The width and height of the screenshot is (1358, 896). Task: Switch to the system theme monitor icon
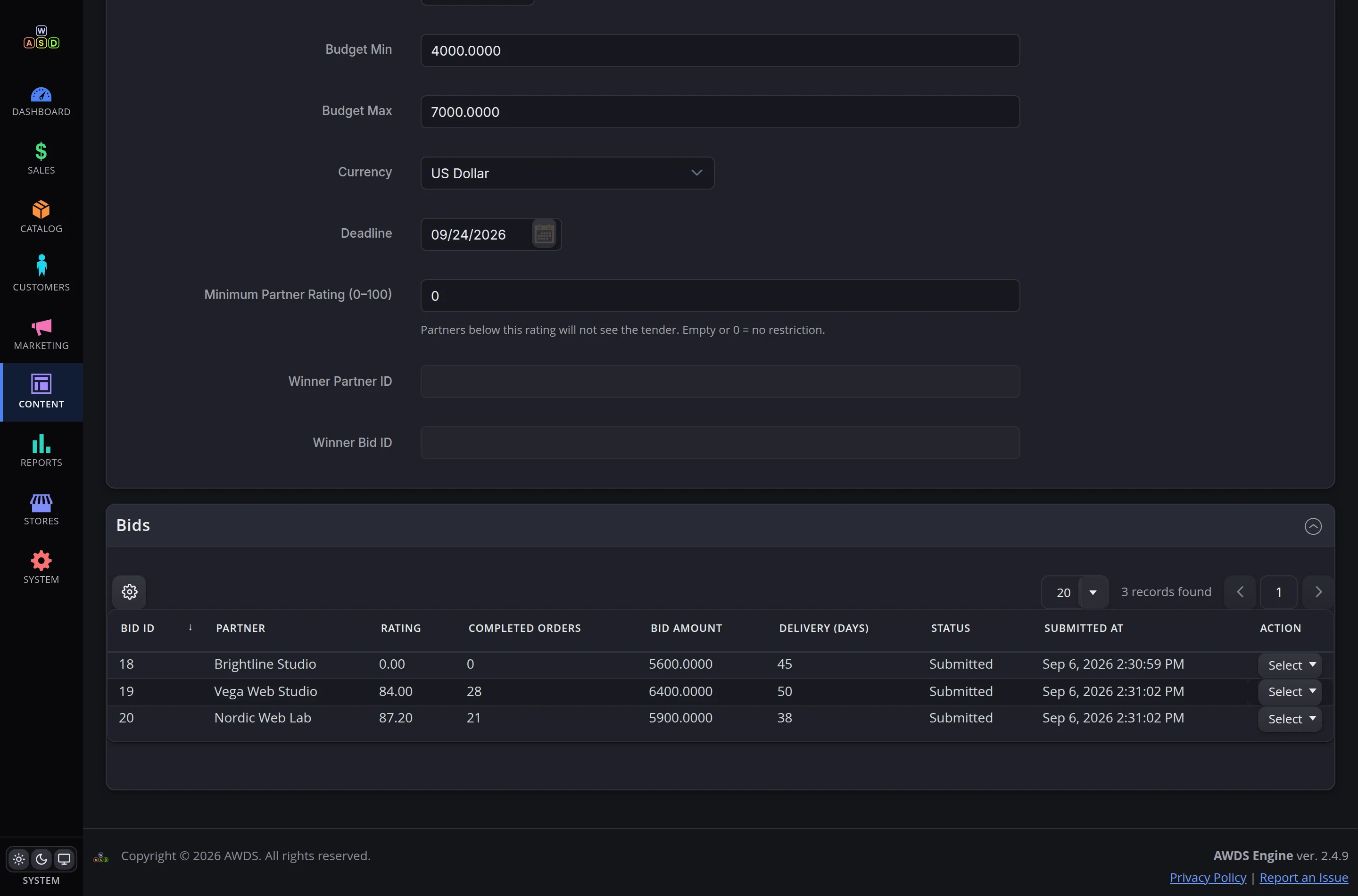64,859
